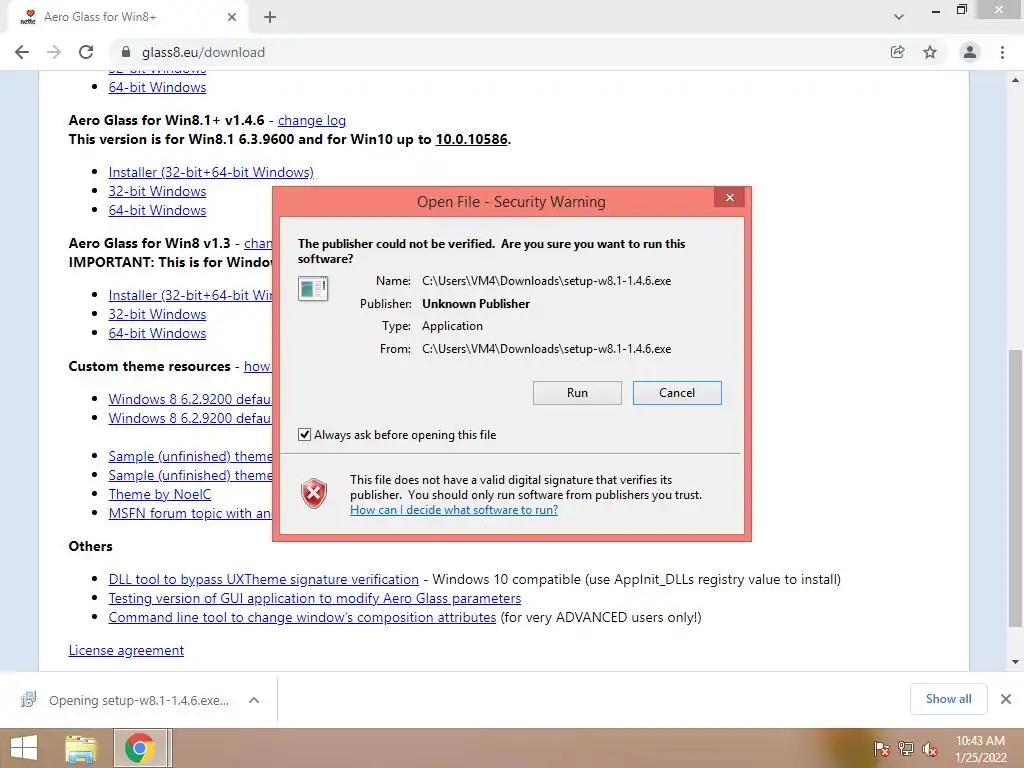Click the application file icon in dialog

(313, 288)
